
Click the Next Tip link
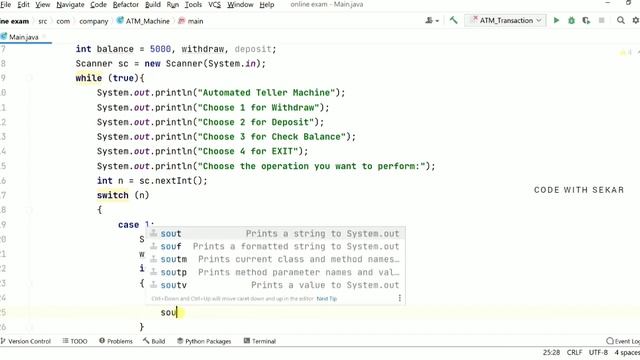pos(327,299)
